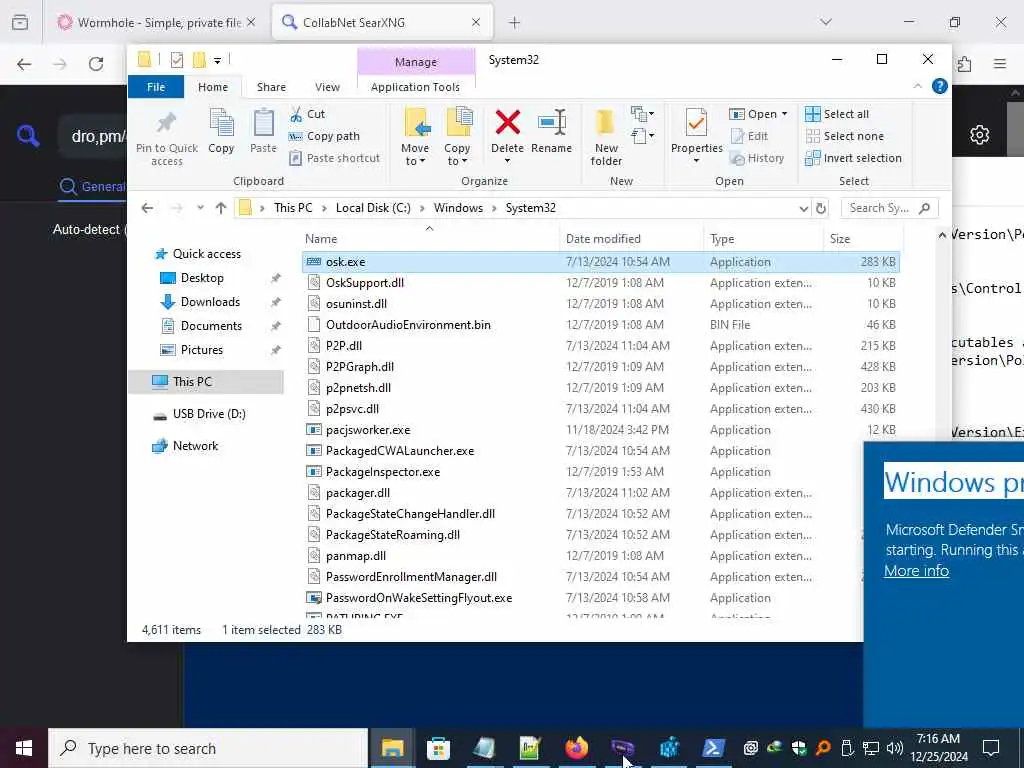Close the Wormhole browser tab
The image size is (1024, 768).
click(x=251, y=22)
